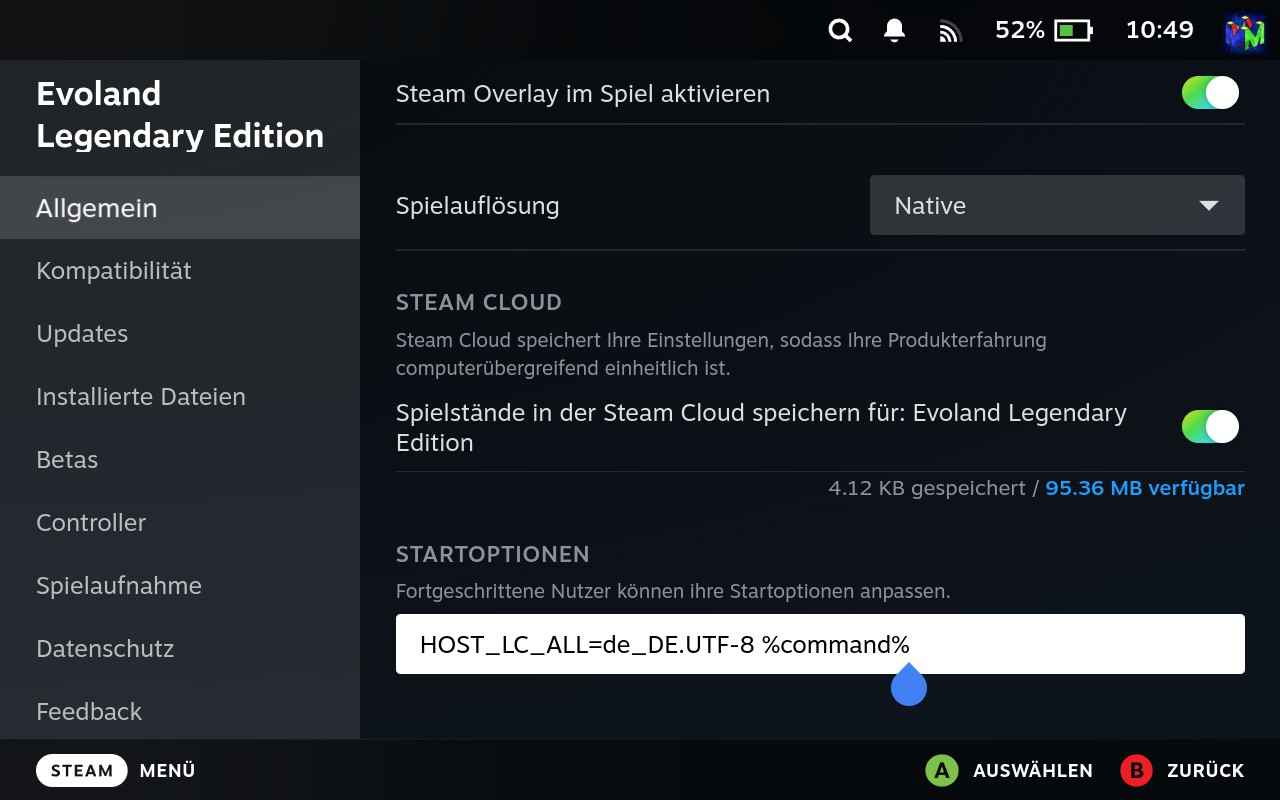Toggle Steam Cloud save sync off
The height and width of the screenshot is (800, 1280).
click(x=1210, y=427)
